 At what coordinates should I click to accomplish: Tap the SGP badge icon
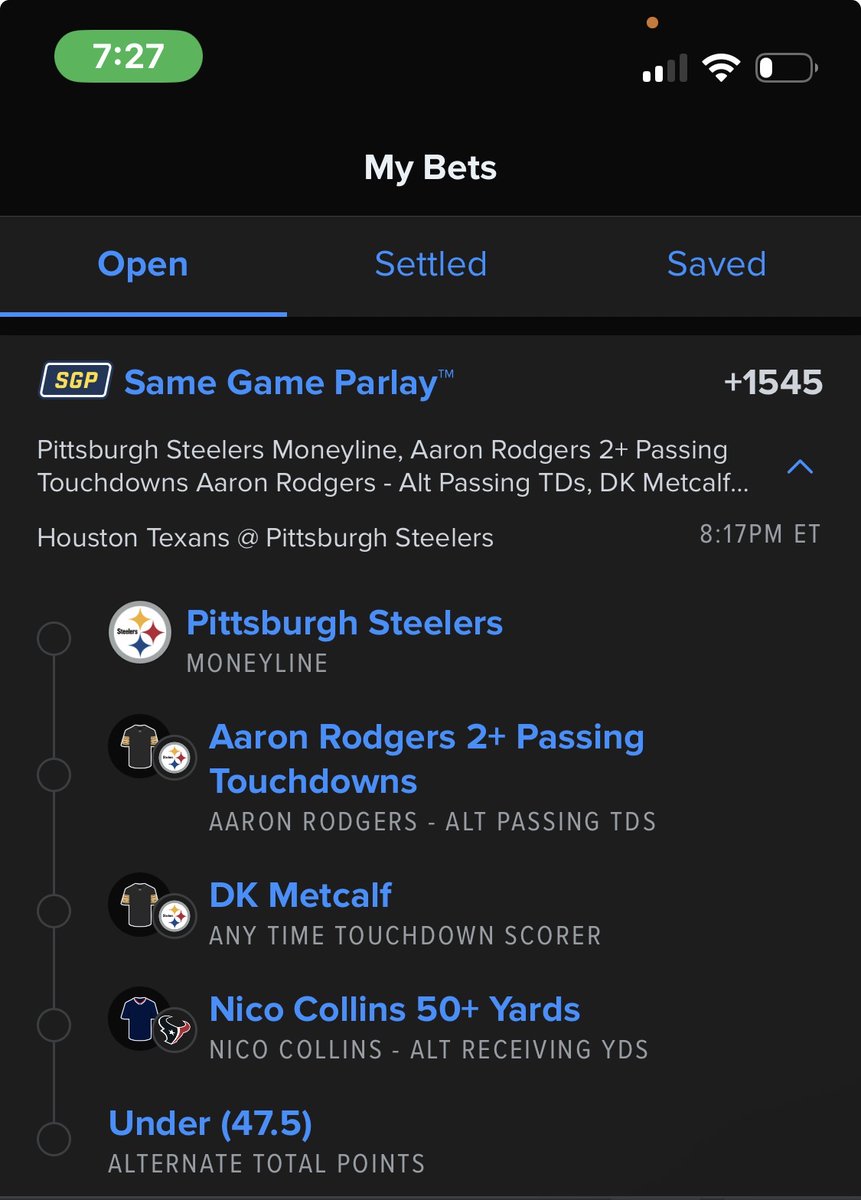click(x=75, y=381)
